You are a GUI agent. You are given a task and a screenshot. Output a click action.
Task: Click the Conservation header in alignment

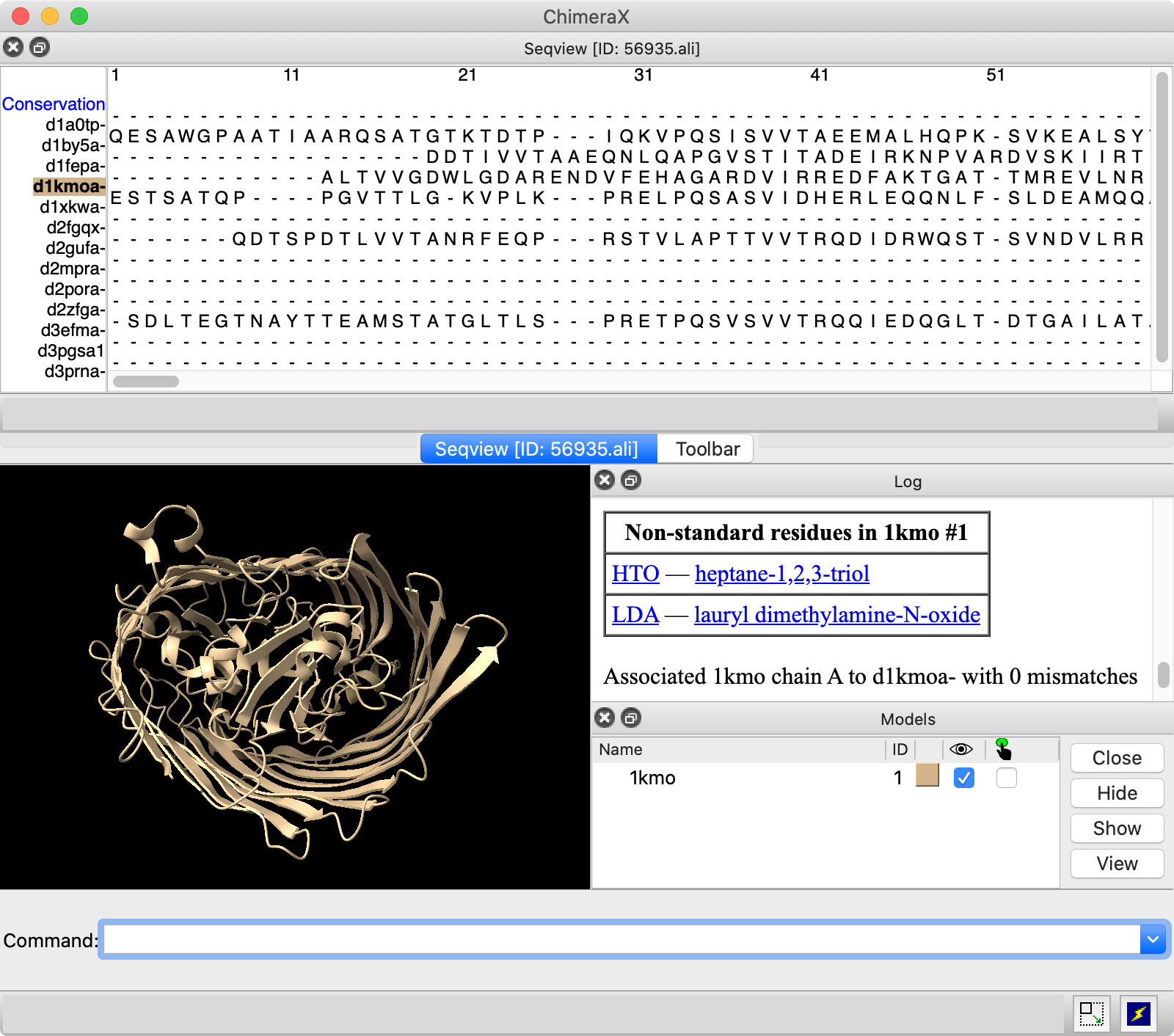pos(54,104)
